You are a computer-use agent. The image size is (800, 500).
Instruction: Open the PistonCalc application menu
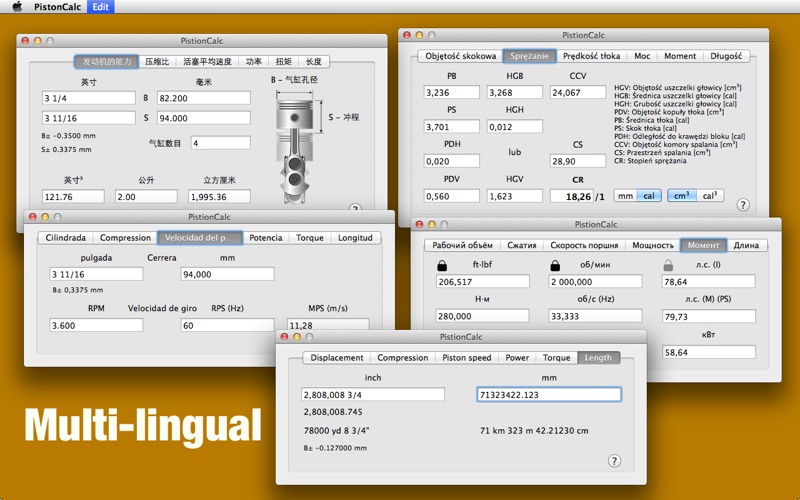point(57,7)
